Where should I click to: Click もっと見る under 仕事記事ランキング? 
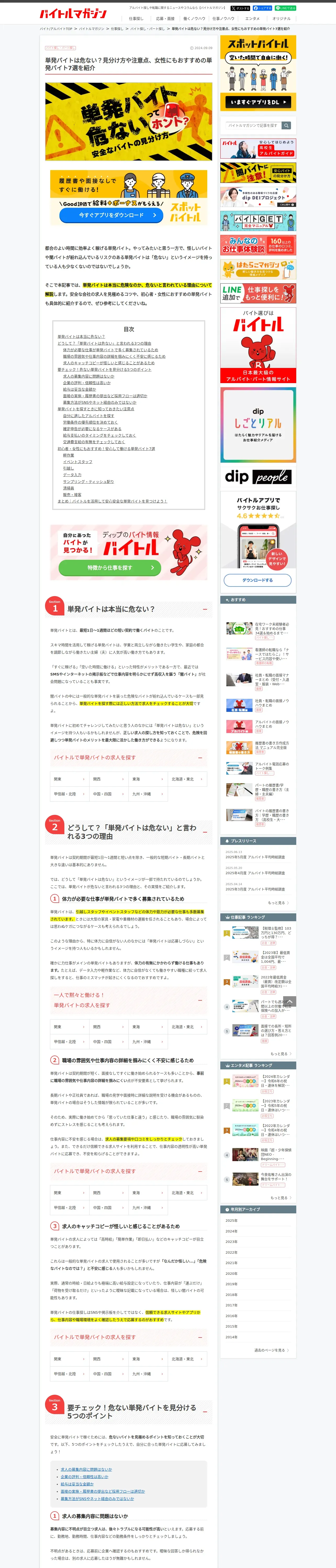281,1054
